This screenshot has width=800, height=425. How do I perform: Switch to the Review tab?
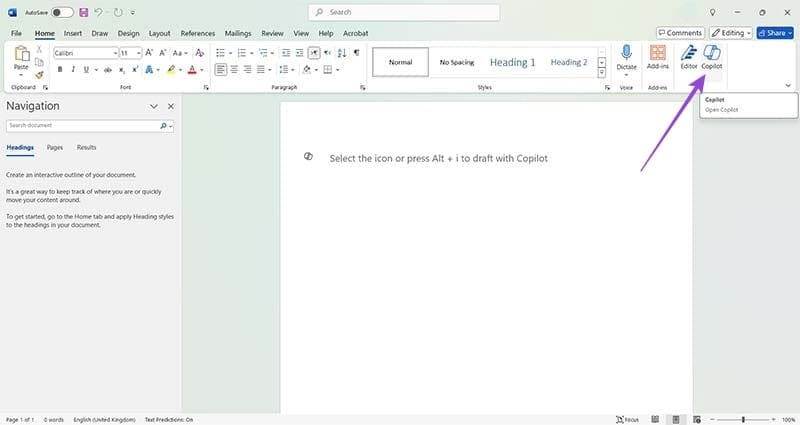click(x=272, y=33)
